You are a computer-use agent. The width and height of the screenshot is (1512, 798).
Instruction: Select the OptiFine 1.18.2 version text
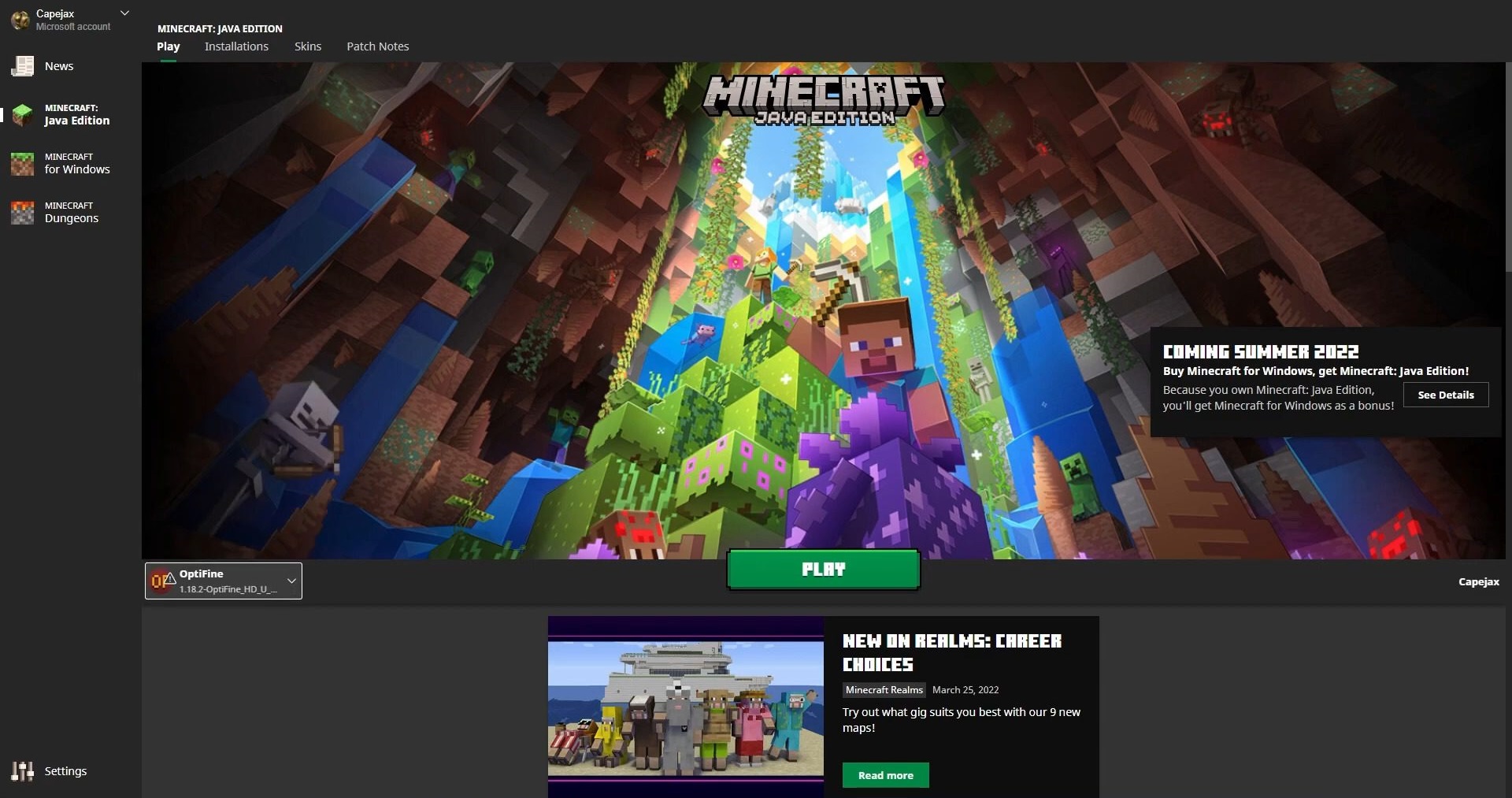tap(228, 589)
